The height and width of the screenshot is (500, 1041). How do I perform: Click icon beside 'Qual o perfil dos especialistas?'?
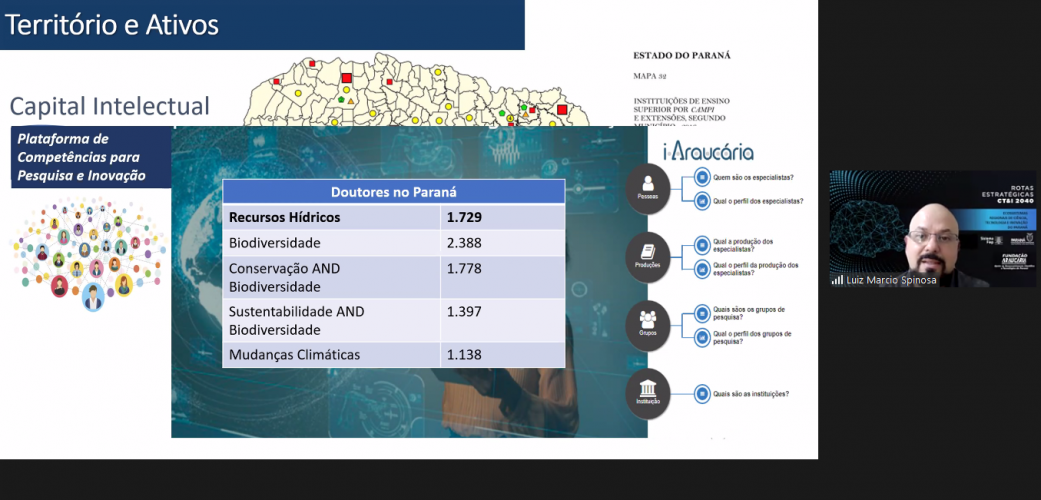click(702, 201)
